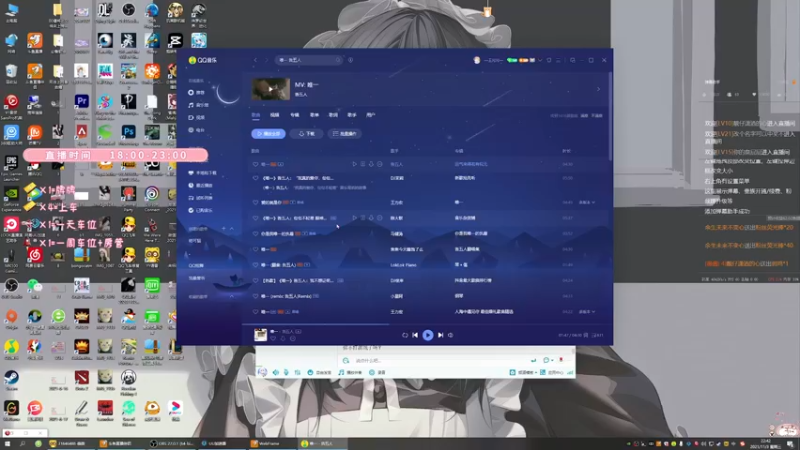This screenshot has height=450, width=800.
Task: Favorite the LoxLox Piano song with its heart
Action: coord(256,265)
